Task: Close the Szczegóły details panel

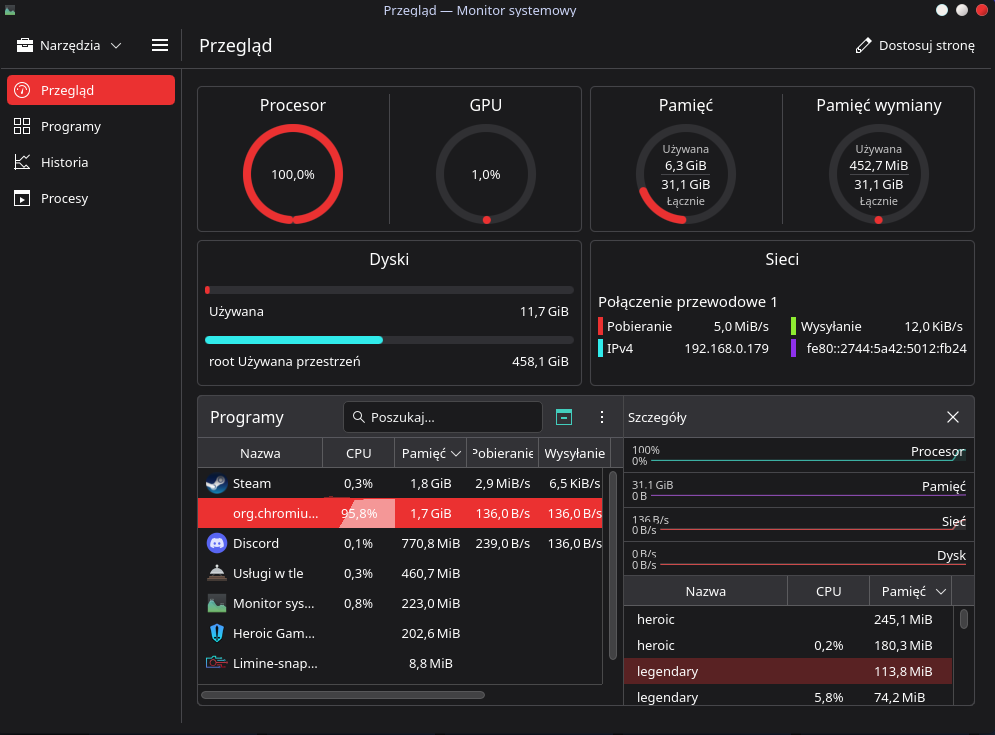Action: point(952,417)
